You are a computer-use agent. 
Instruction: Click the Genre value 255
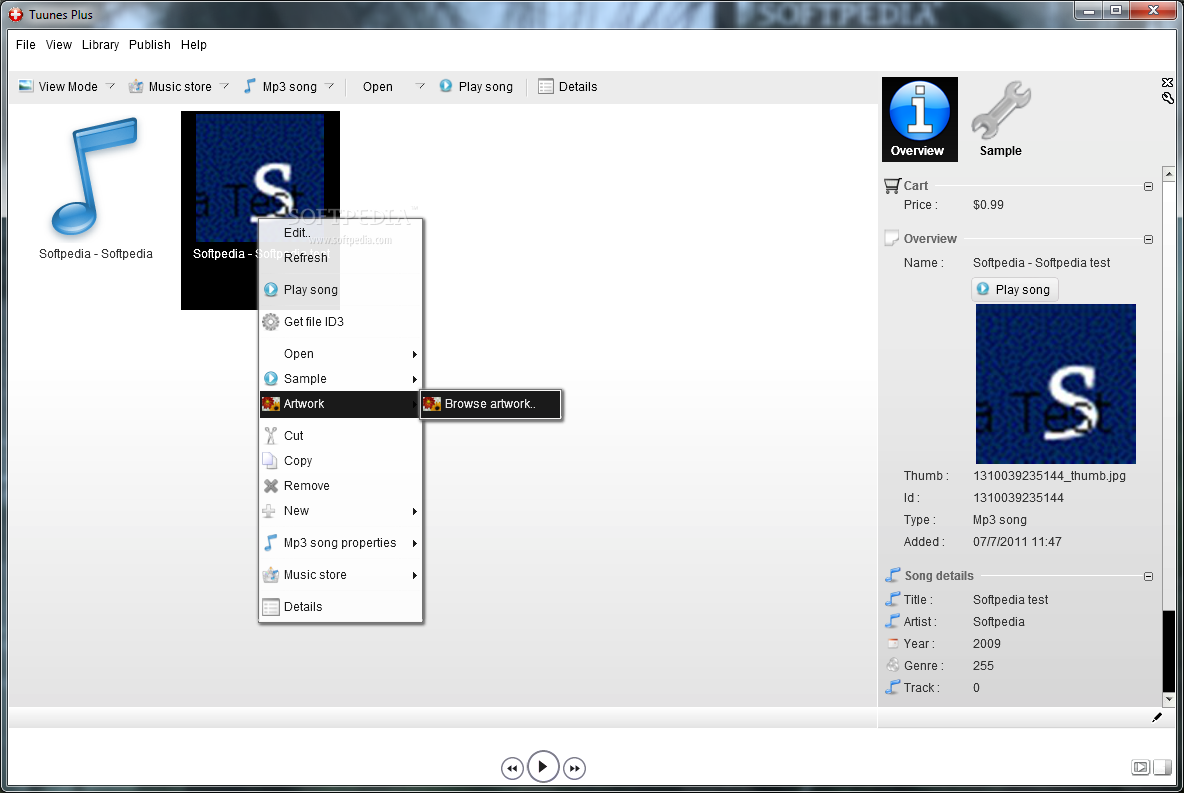983,665
